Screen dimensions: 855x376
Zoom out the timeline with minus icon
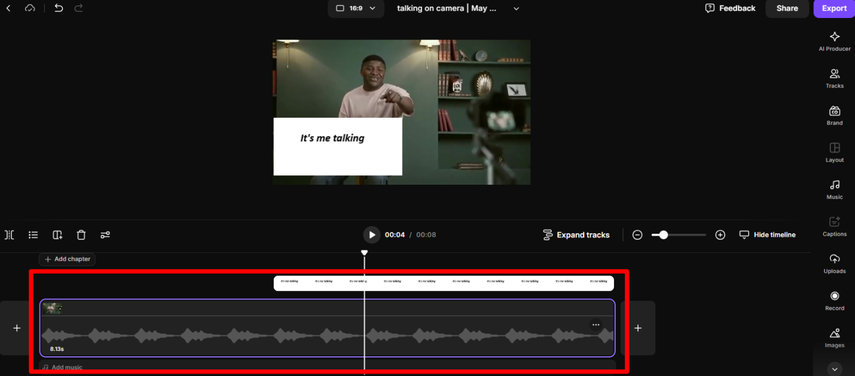(x=637, y=235)
